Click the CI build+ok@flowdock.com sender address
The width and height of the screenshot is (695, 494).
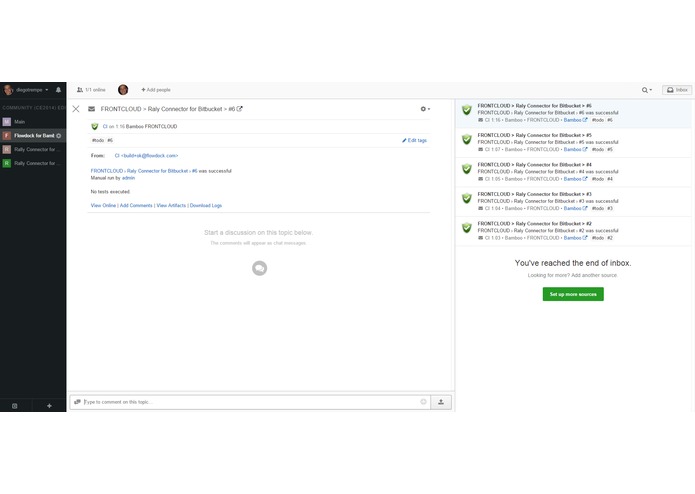pyautogui.click(x=146, y=156)
